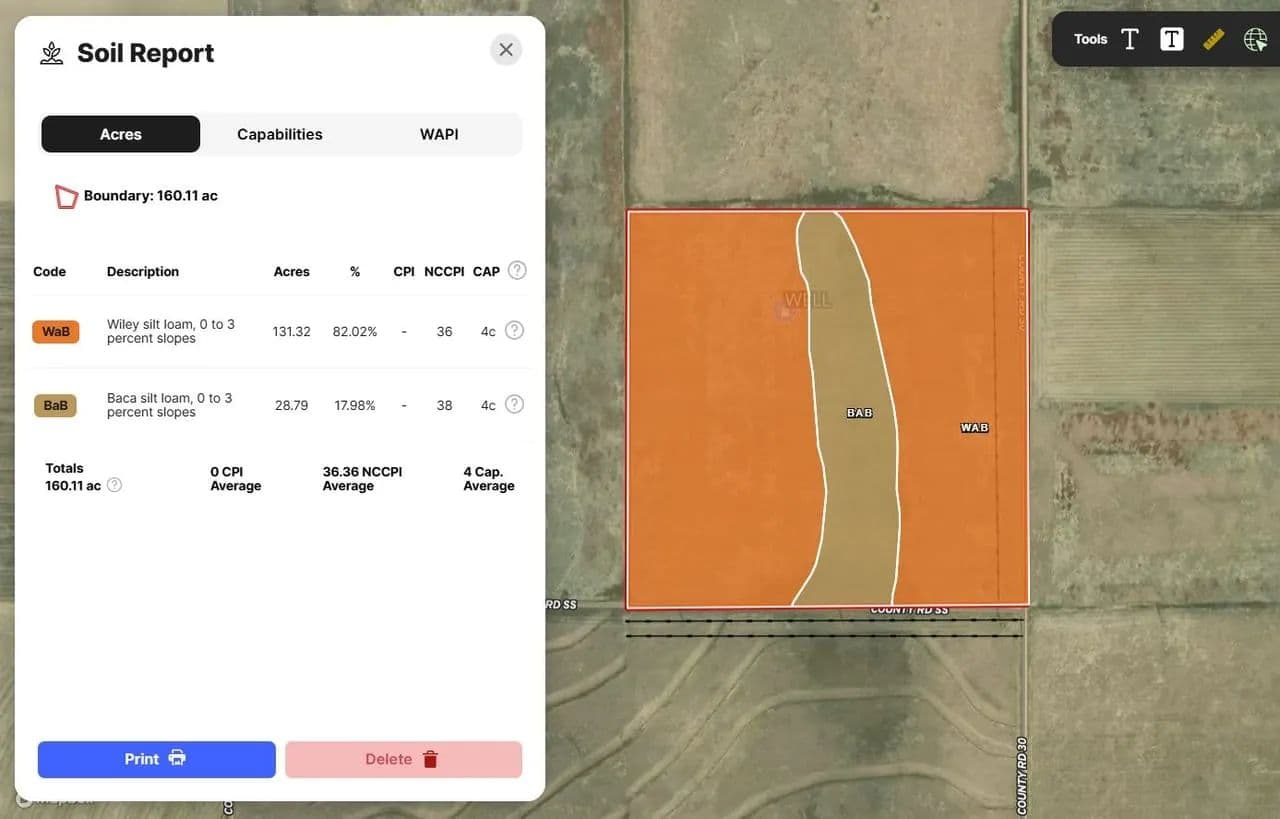The image size is (1280, 819).
Task: Click the tan BaB soil code swatch
Action: pyautogui.click(x=55, y=405)
